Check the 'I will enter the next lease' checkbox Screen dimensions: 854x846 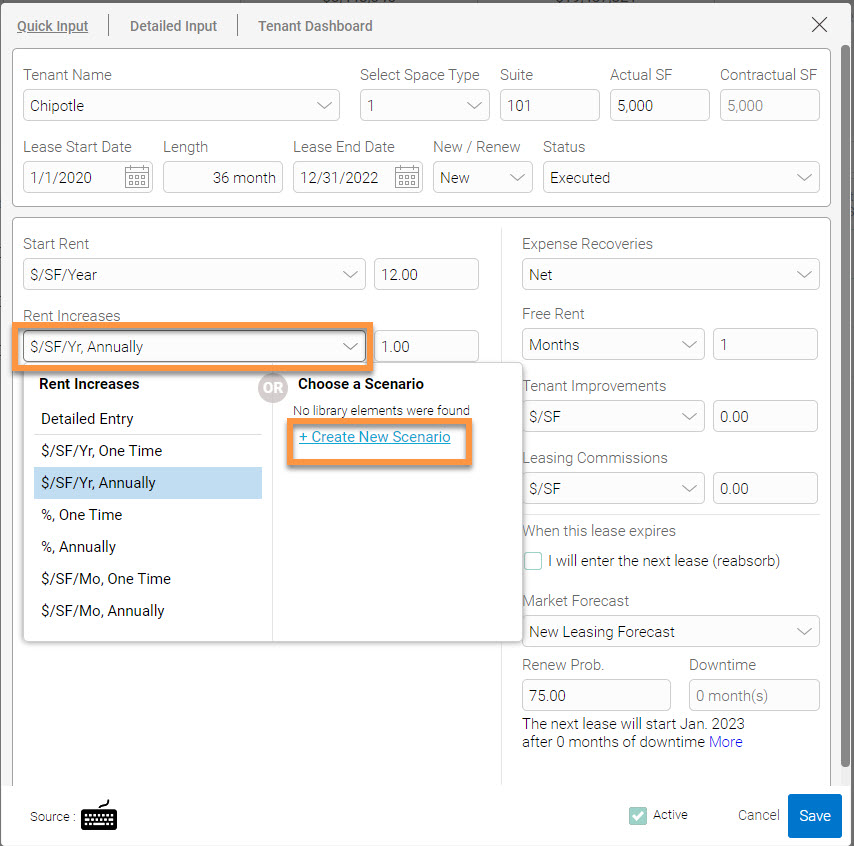[531, 561]
